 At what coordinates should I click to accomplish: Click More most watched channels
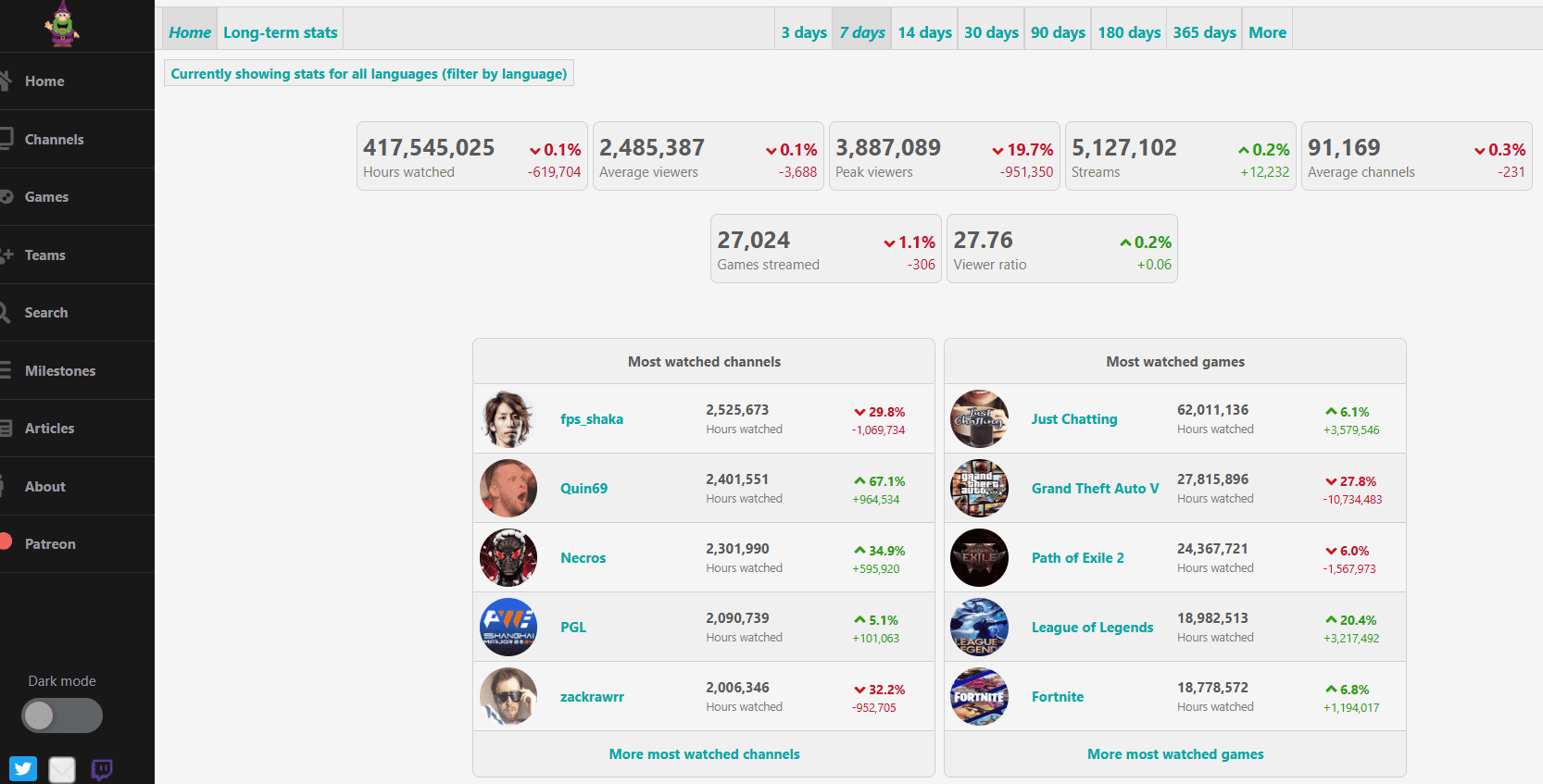pyautogui.click(x=705, y=754)
